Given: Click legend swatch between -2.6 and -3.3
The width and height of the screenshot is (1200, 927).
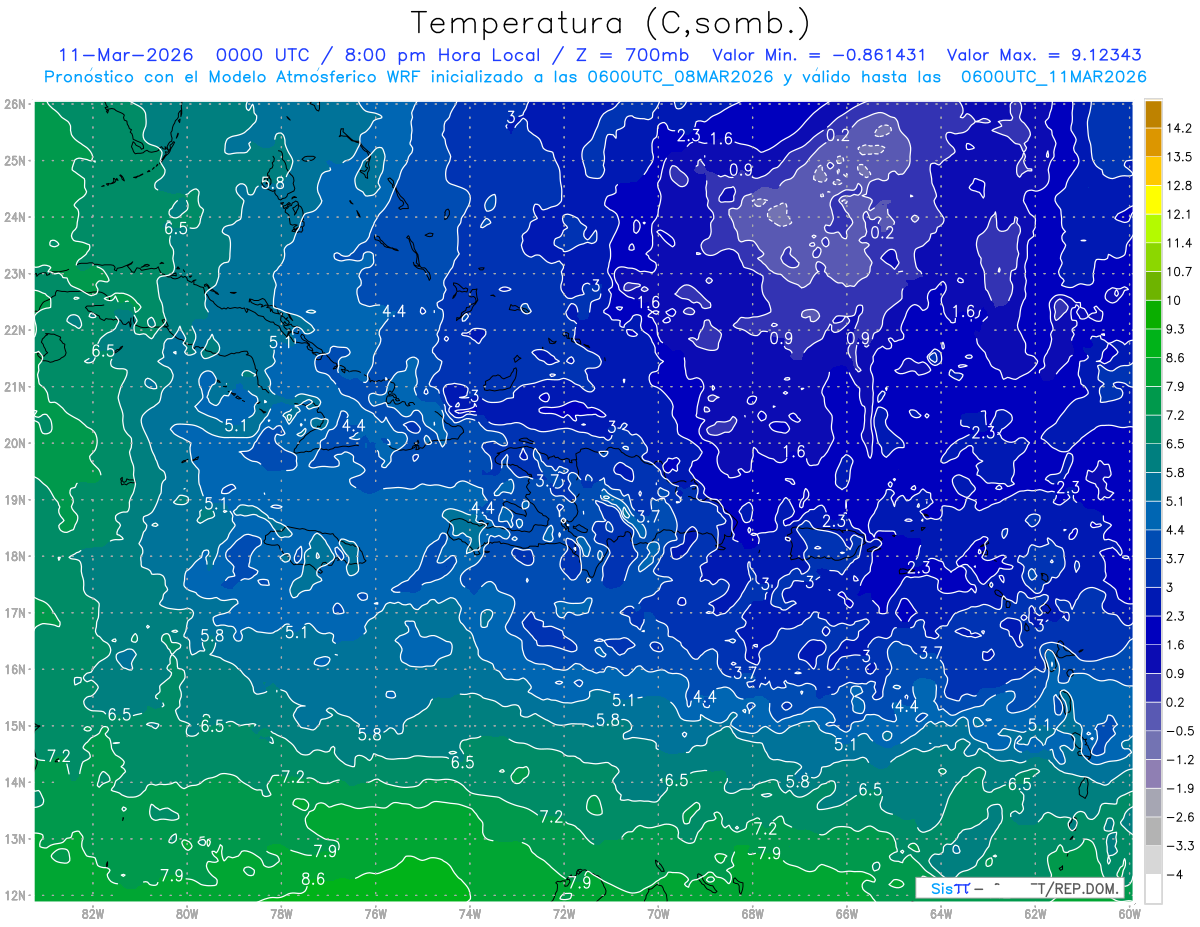Looking at the screenshot, I should 1153,830.
